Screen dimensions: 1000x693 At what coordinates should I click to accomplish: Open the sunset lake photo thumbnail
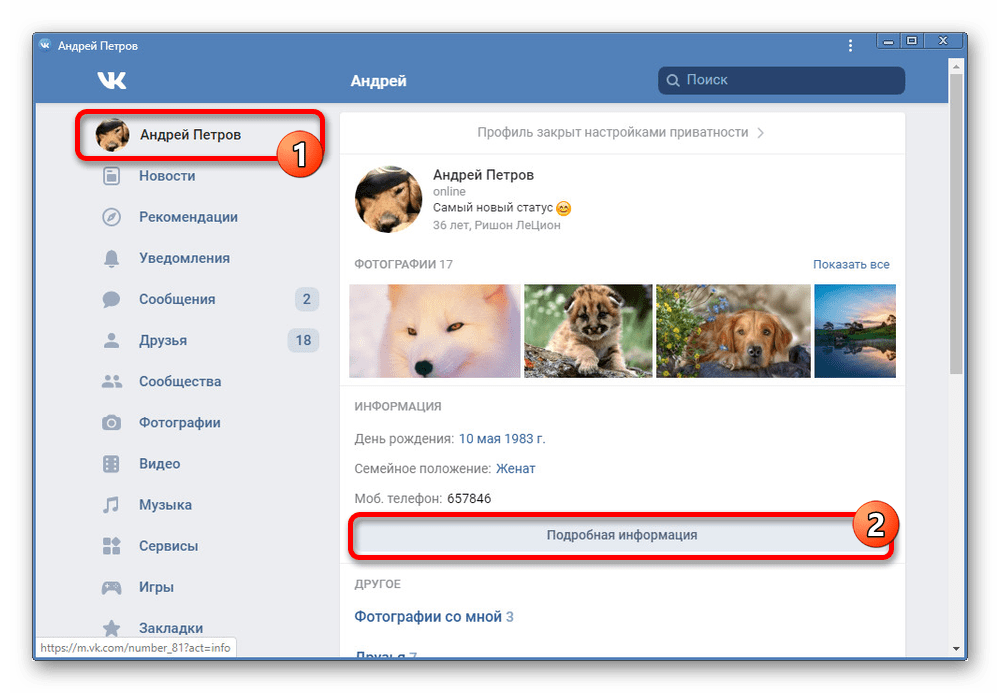[x=855, y=331]
